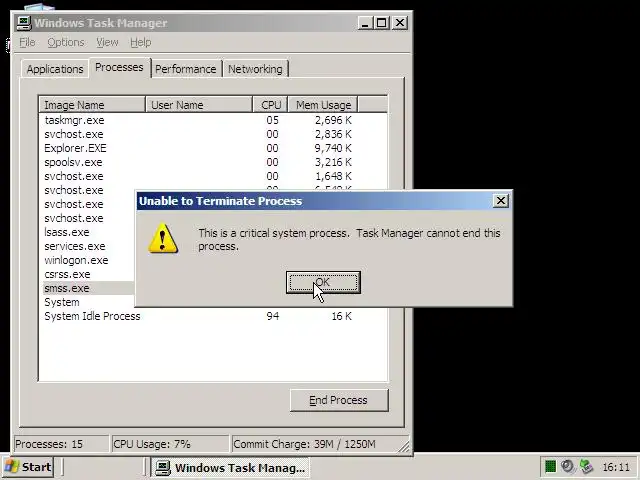Open the Options menu

(x=66, y=42)
